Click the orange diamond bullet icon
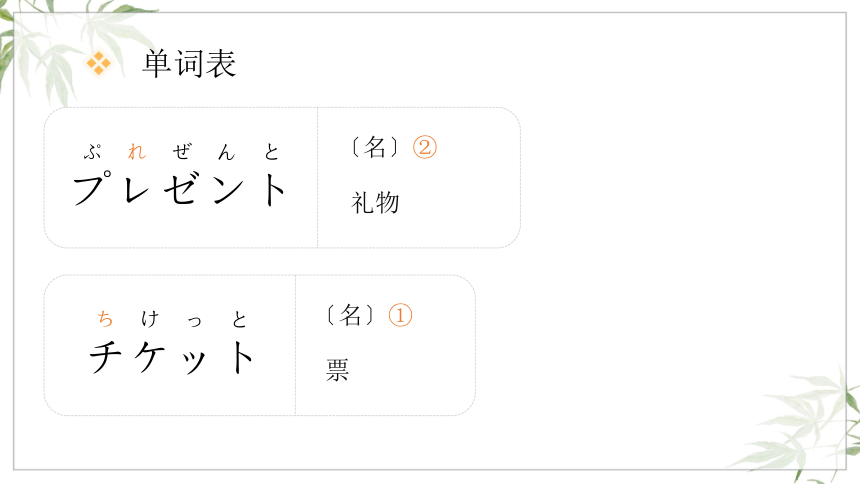The height and width of the screenshot is (484, 860). pos(99,63)
